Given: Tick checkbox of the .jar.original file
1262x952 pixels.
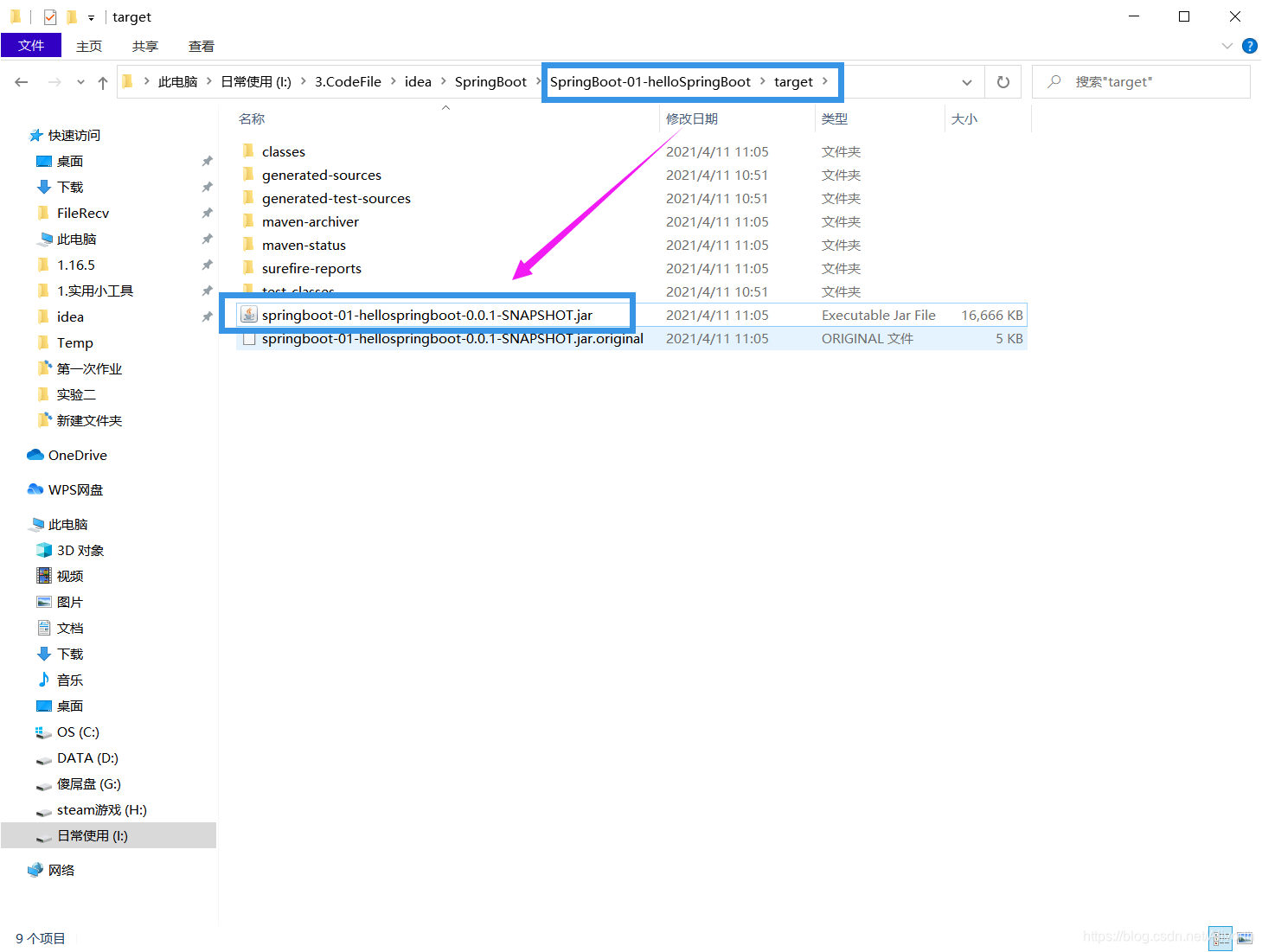Looking at the screenshot, I should pos(249,339).
